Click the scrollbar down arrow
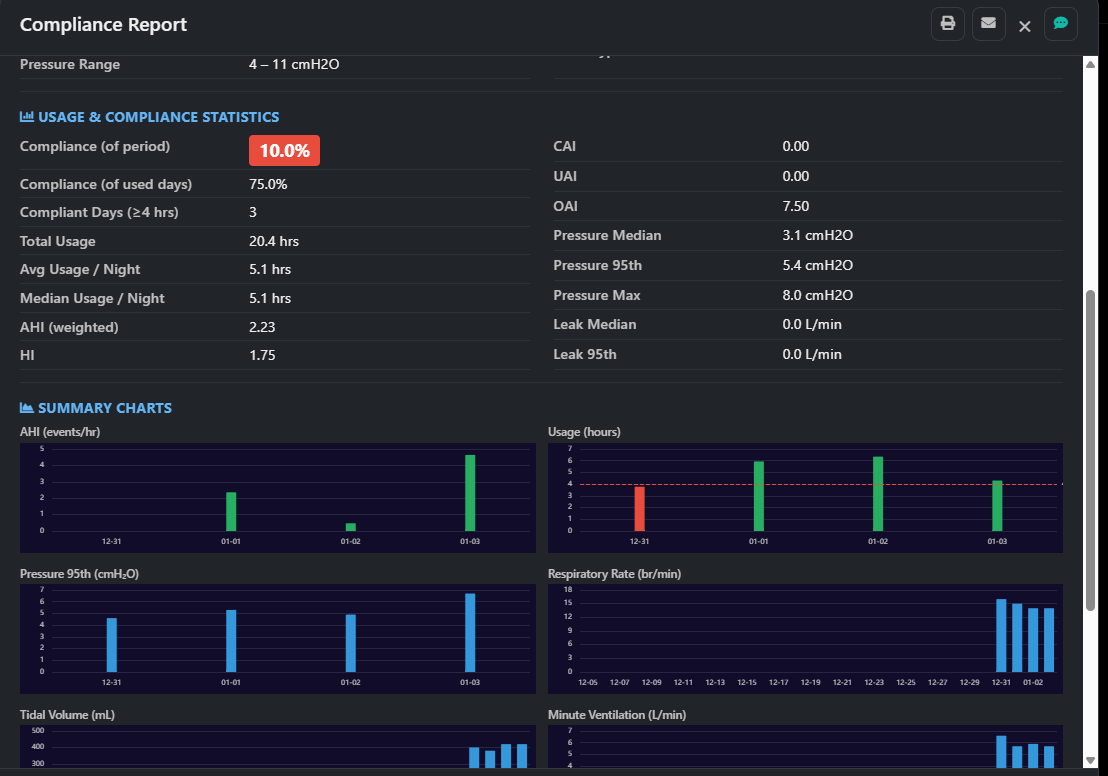The height and width of the screenshot is (776, 1108). (x=1091, y=760)
